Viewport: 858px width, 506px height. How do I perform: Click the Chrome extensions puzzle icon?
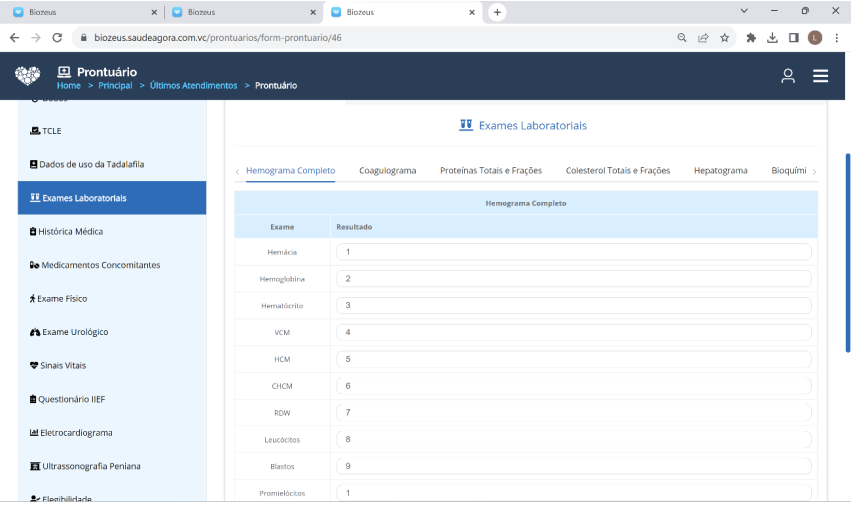coord(751,38)
